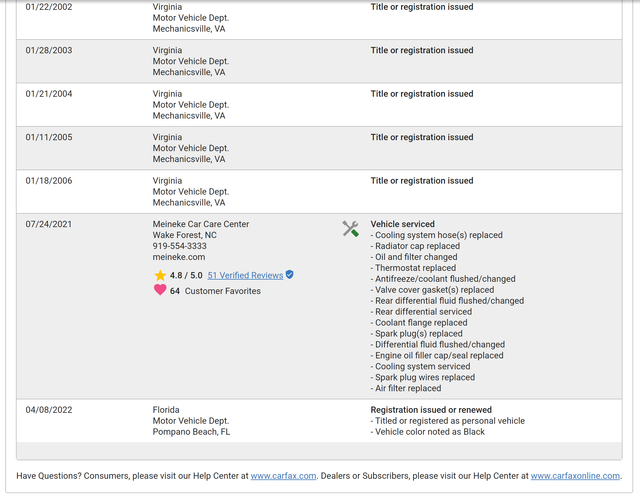
Task: Click the 01/18/2006 Virginia record date
Action: [x=49, y=181]
